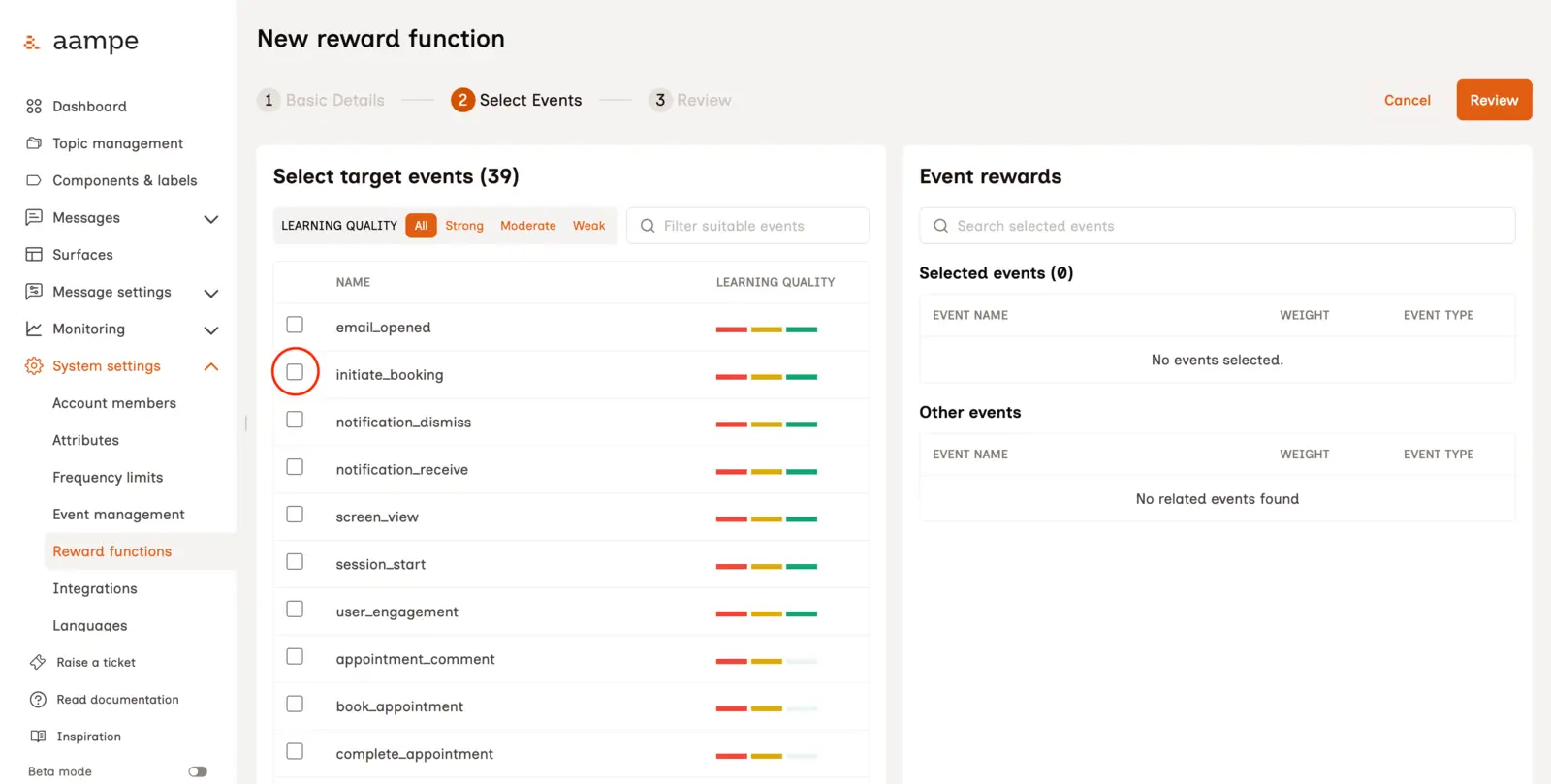Check the initiate_booking event checkbox
1551x784 pixels.
295,372
